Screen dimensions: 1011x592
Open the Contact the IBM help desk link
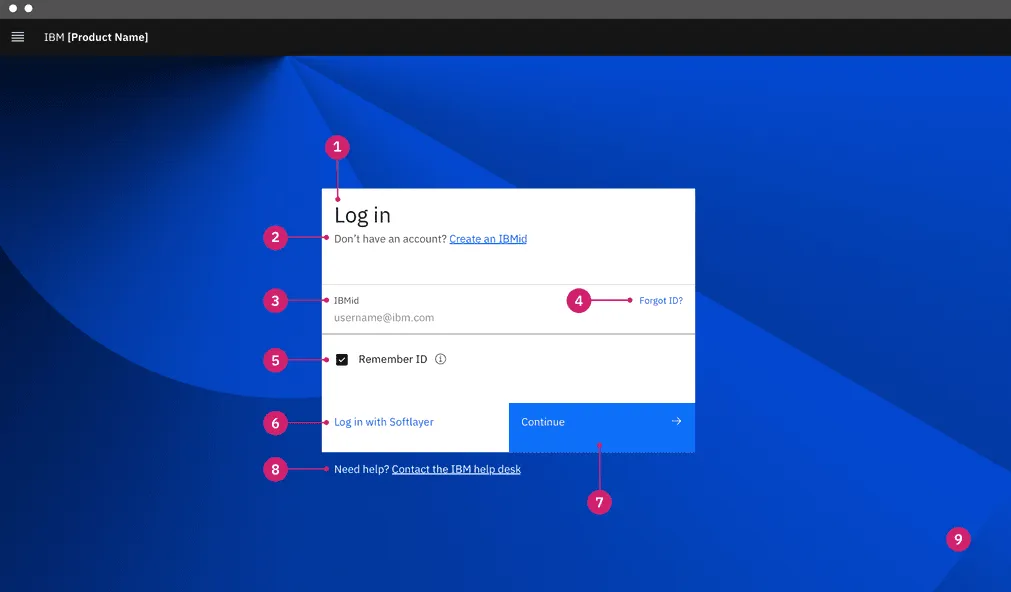pyautogui.click(x=456, y=469)
